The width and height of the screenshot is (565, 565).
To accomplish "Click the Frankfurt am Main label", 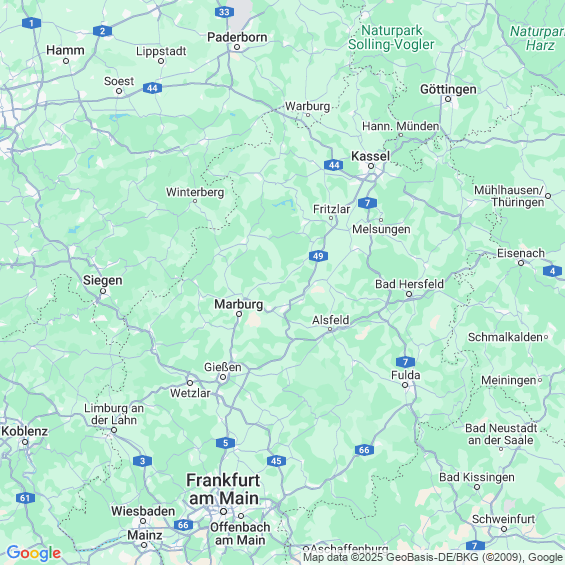I will pos(223,489).
